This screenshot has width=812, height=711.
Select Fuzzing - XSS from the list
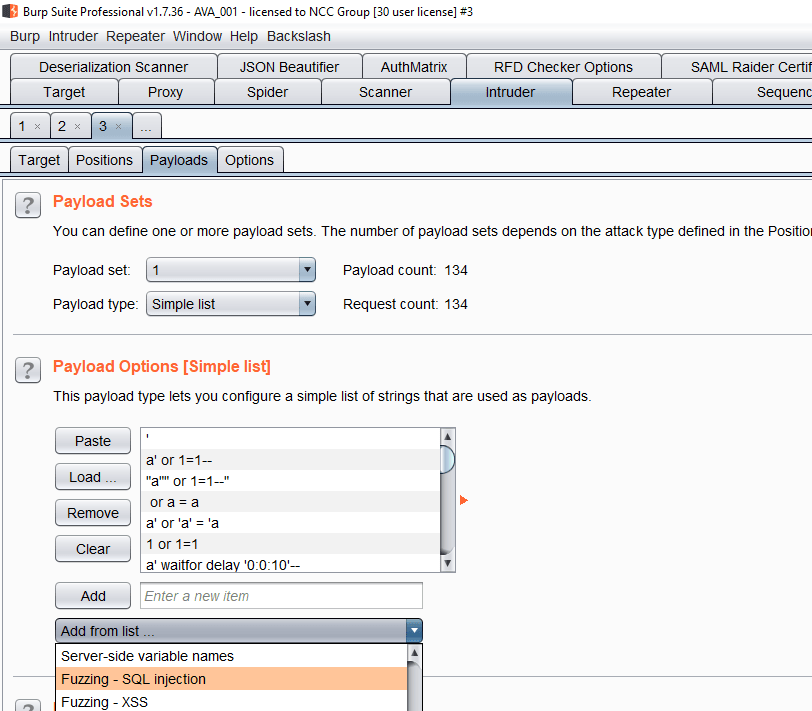(x=104, y=702)
